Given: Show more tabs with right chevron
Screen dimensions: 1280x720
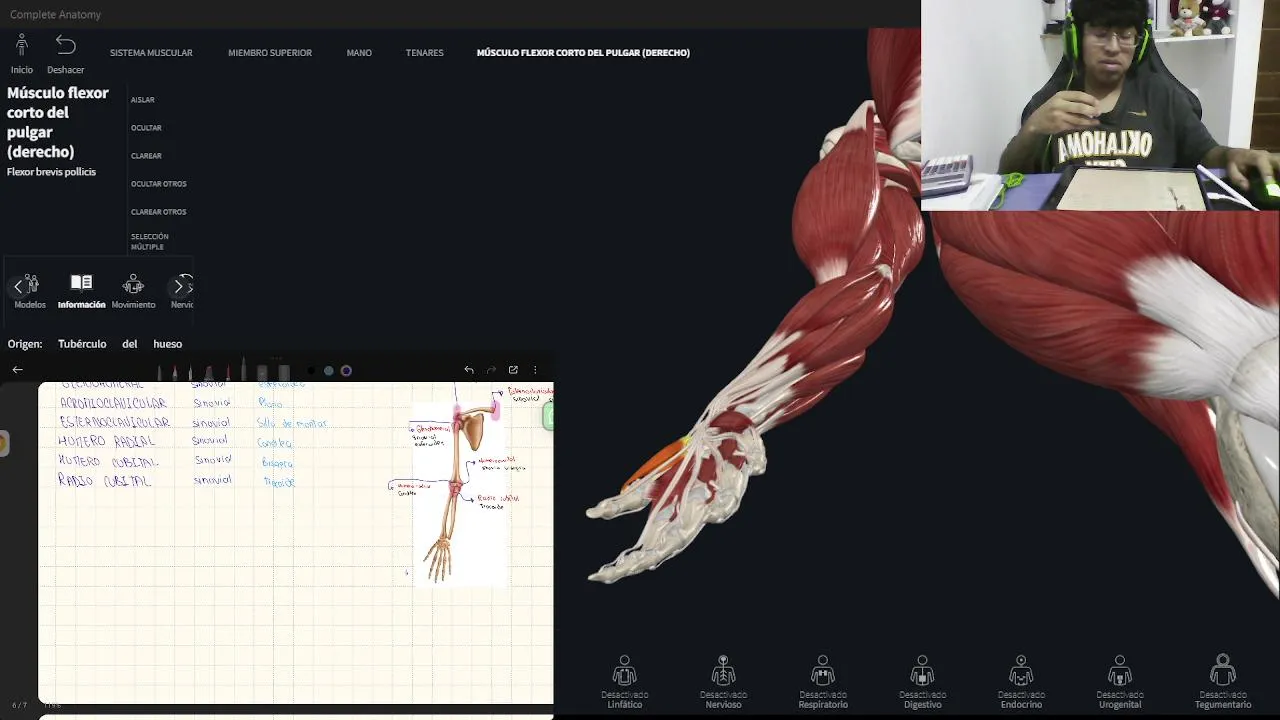Looking at the screenshot, I should pyautogui.click(x=179, y=287).
